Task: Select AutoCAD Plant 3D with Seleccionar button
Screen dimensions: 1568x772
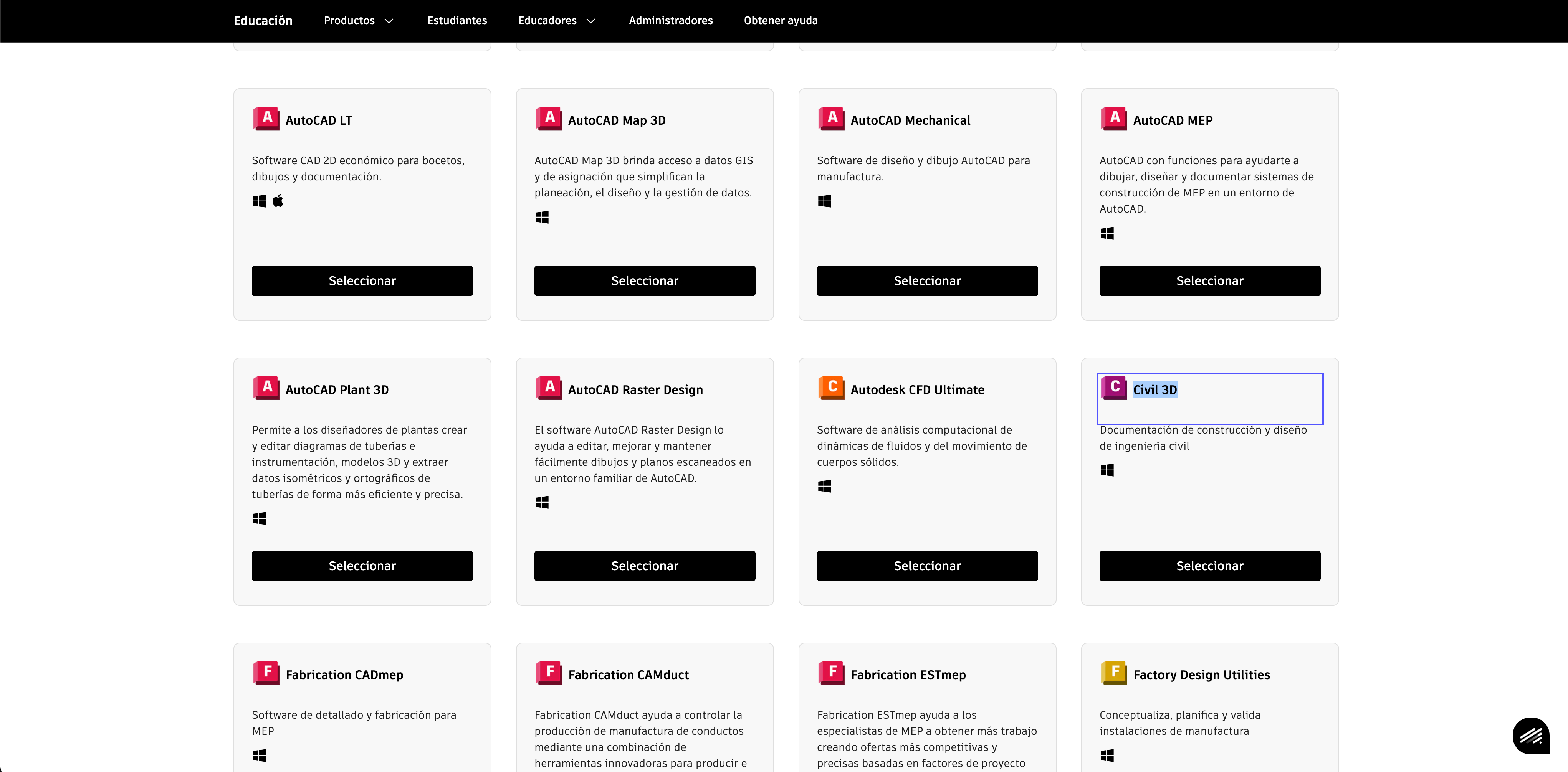Action: coord(362,566)
